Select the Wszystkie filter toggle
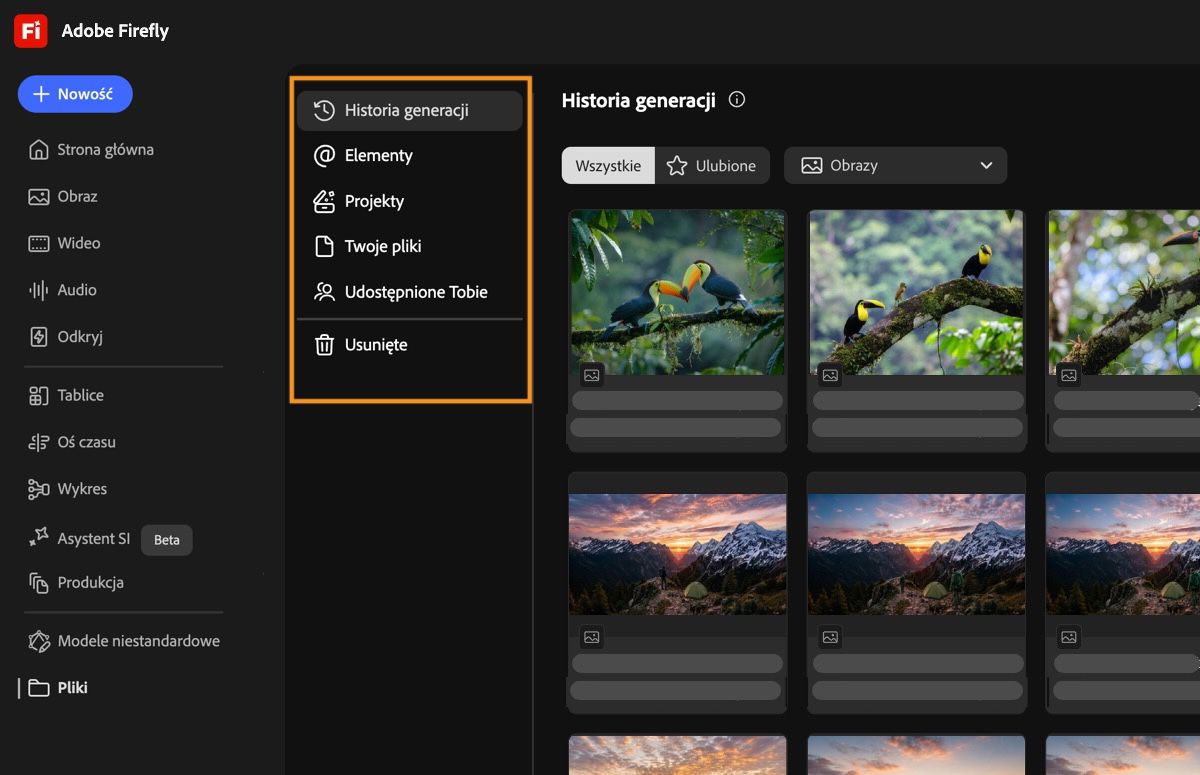The image size is (1200, 775). (x=608, y=166)
